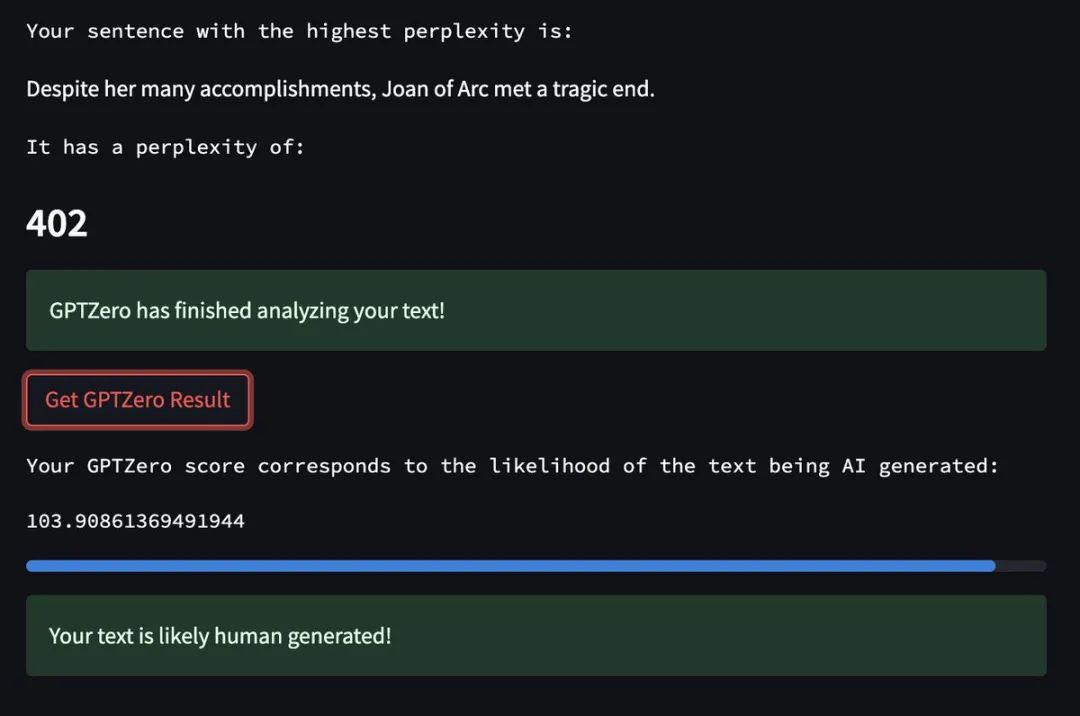This screenshot has height=716, width=1080.
Task: Click the perplexity value 402
Action: point(56,224)
